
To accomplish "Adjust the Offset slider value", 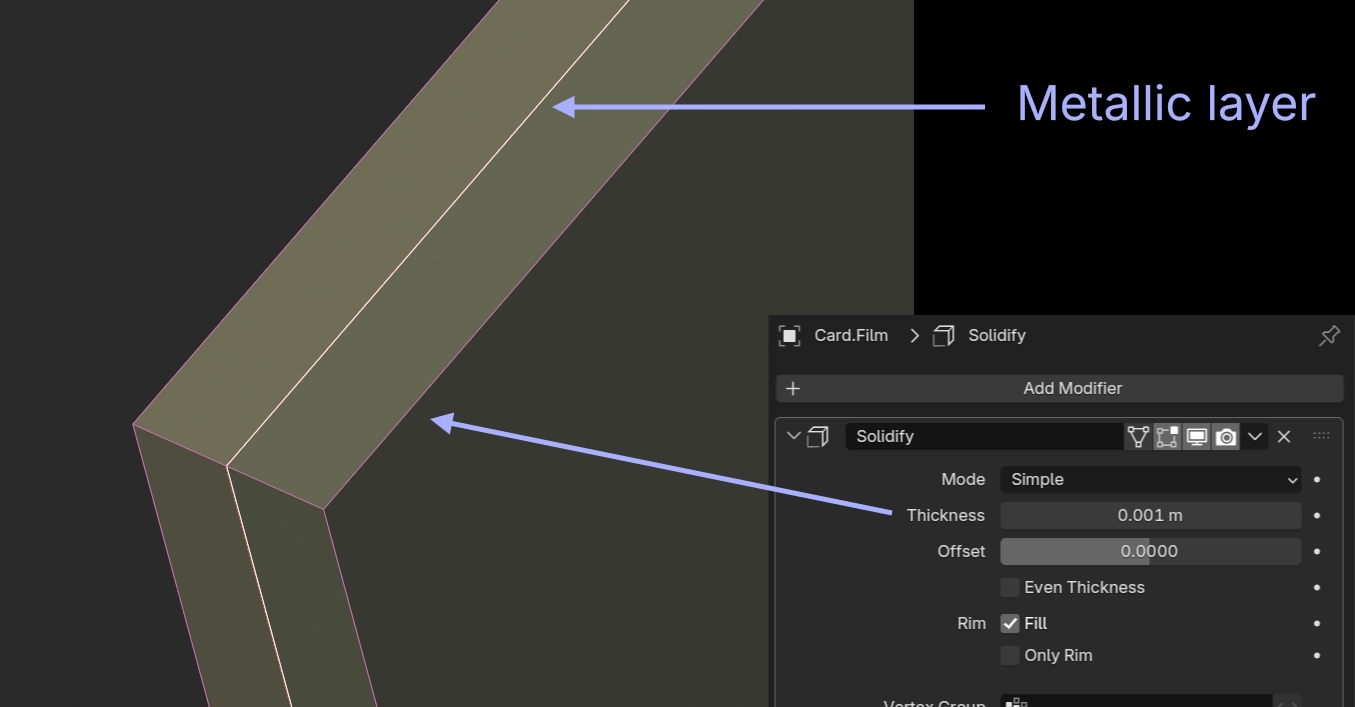I will [x=1148, y=551].
